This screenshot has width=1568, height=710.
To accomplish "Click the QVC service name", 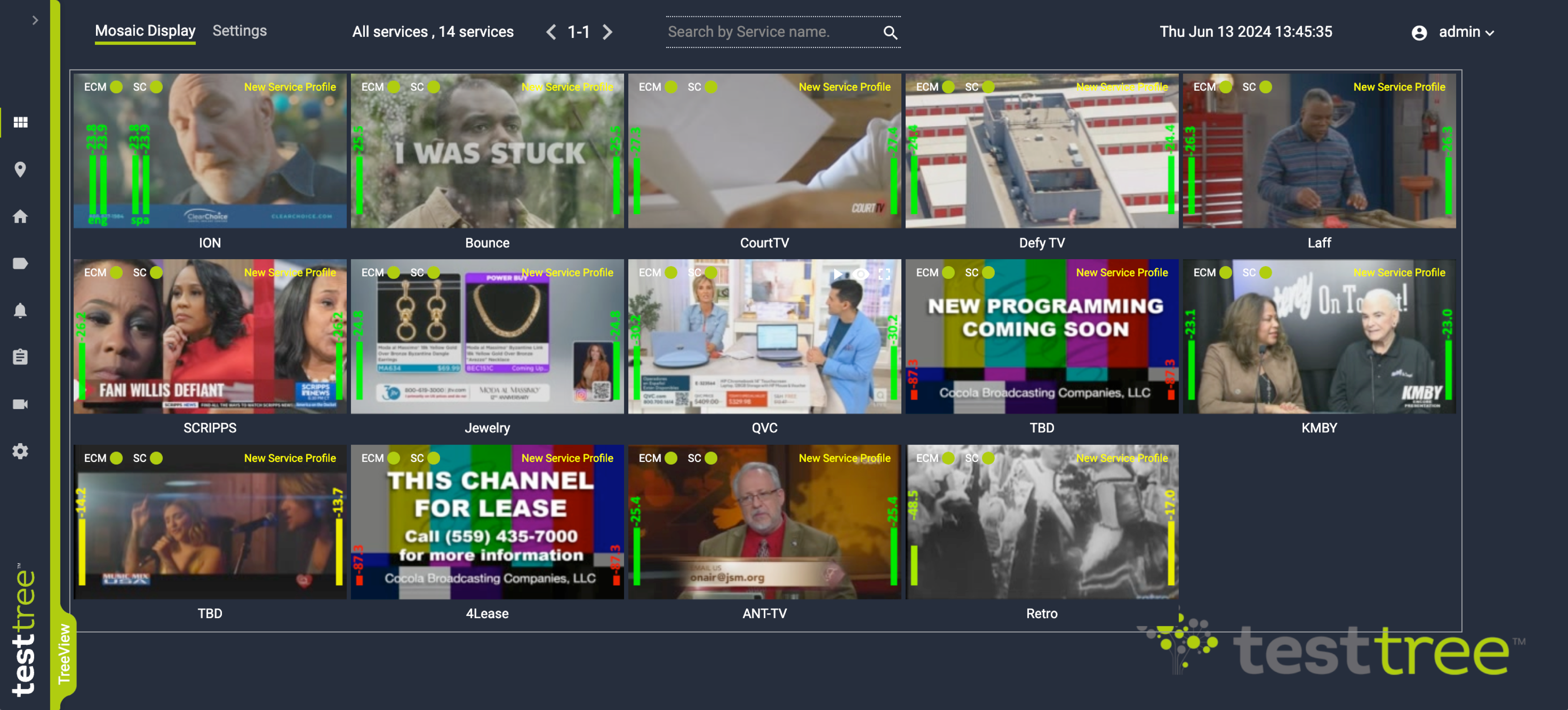I will [765, 428].
